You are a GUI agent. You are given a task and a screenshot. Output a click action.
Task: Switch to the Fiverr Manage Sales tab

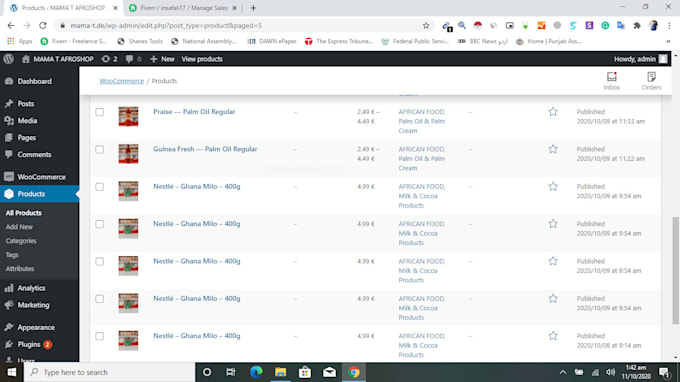click(184, 8)
